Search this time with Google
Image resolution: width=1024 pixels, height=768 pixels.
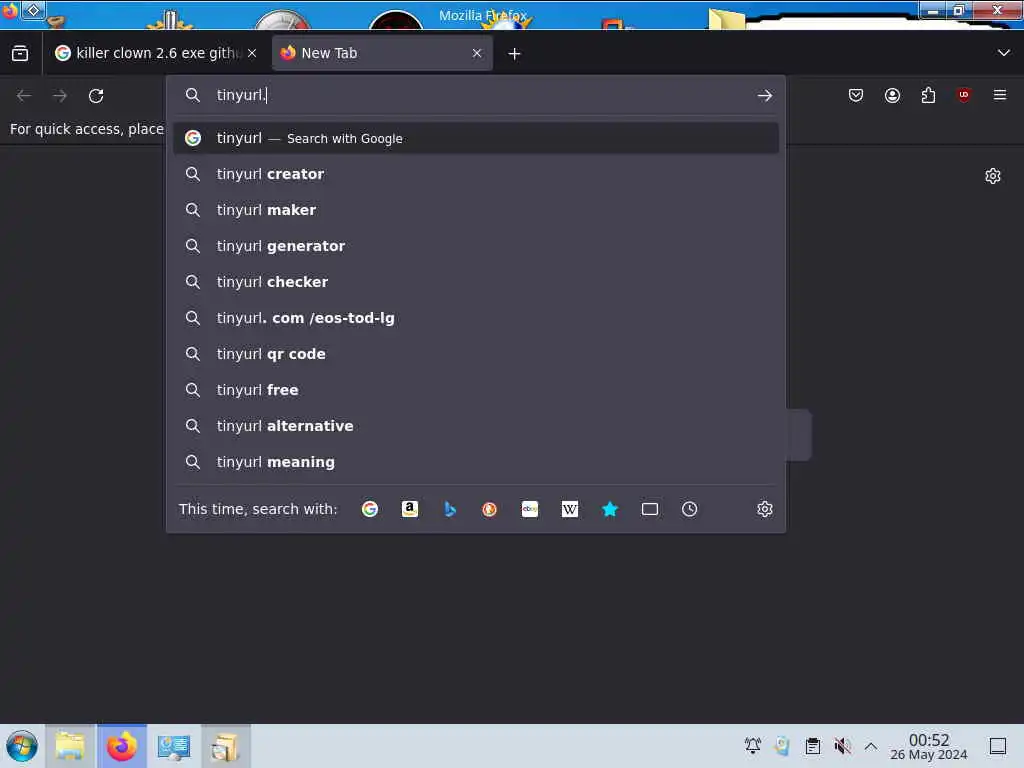pyautogui.click(x=370, y=509)
